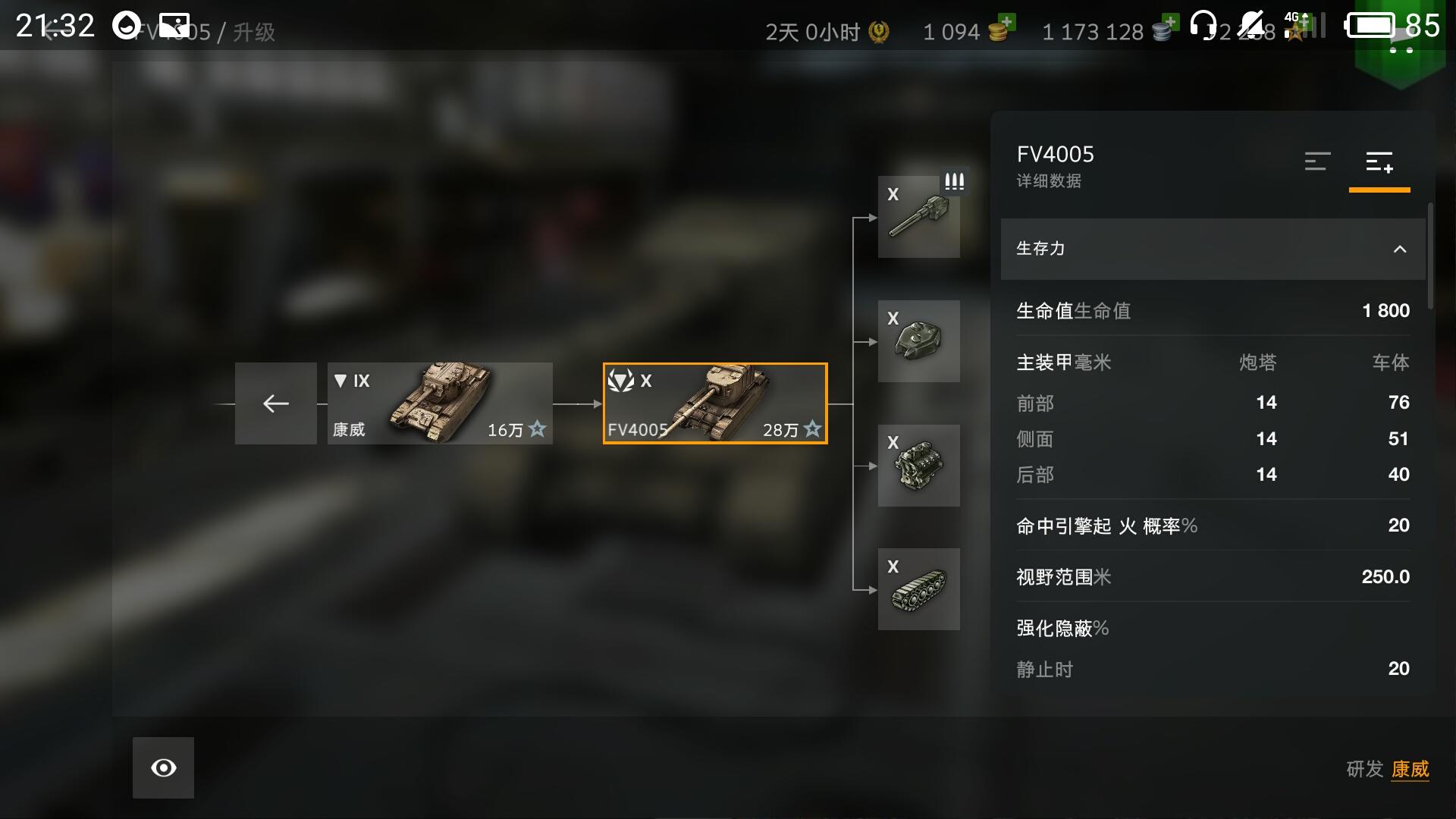This screenshot has width=1456, height=819.
Task: Select the FV4005 tier X tank tile
Action: (715, 403)
